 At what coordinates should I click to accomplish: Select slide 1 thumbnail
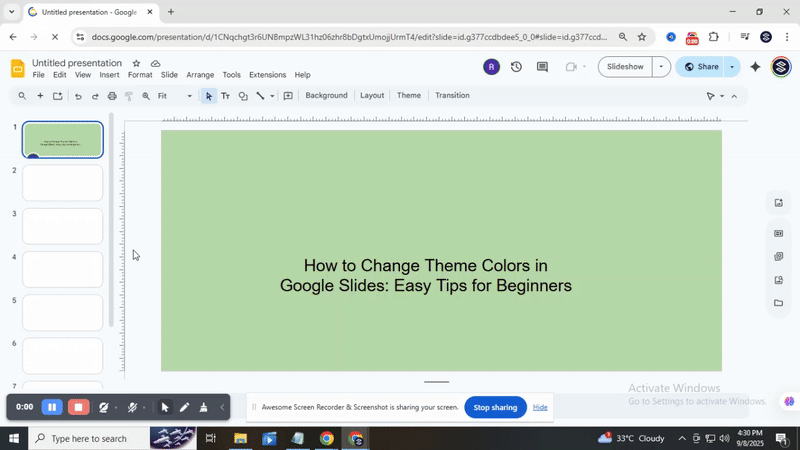(63, 140)
